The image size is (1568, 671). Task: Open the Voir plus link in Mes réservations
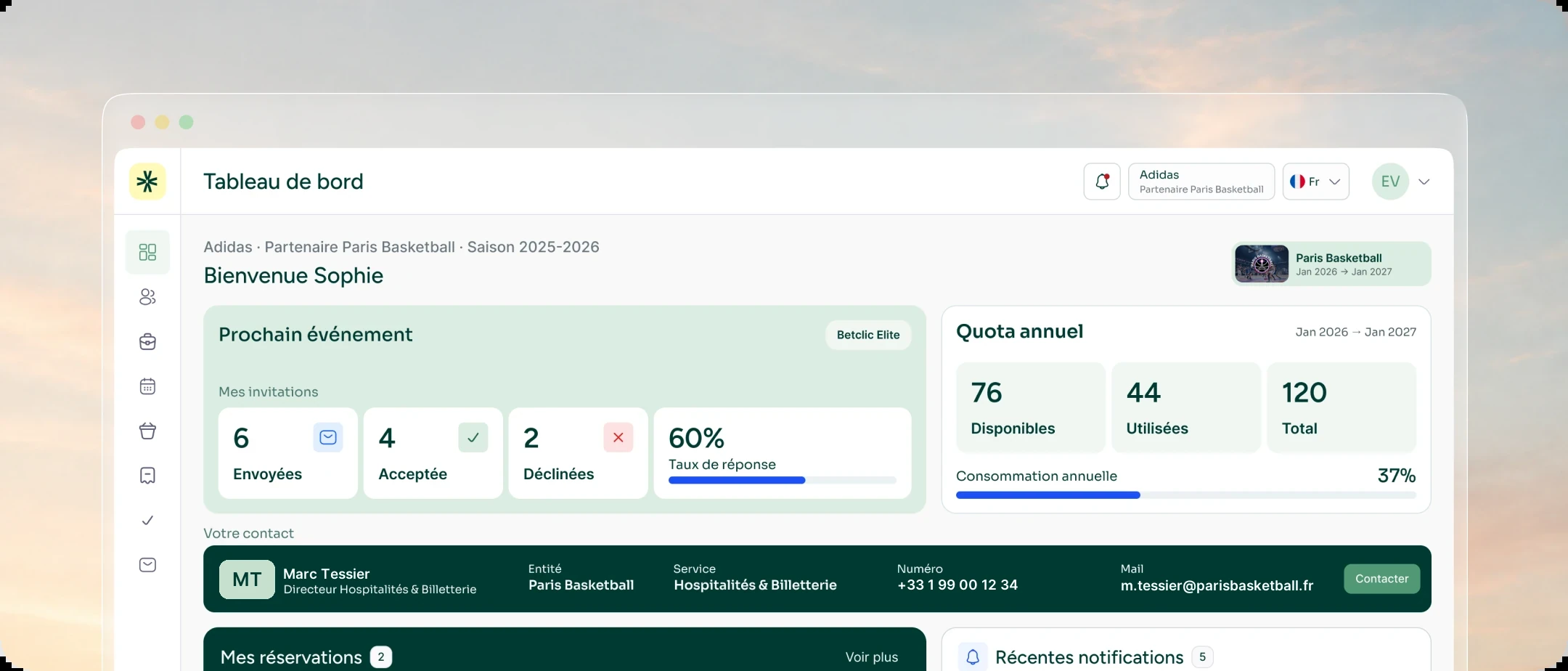click(871, 657)
